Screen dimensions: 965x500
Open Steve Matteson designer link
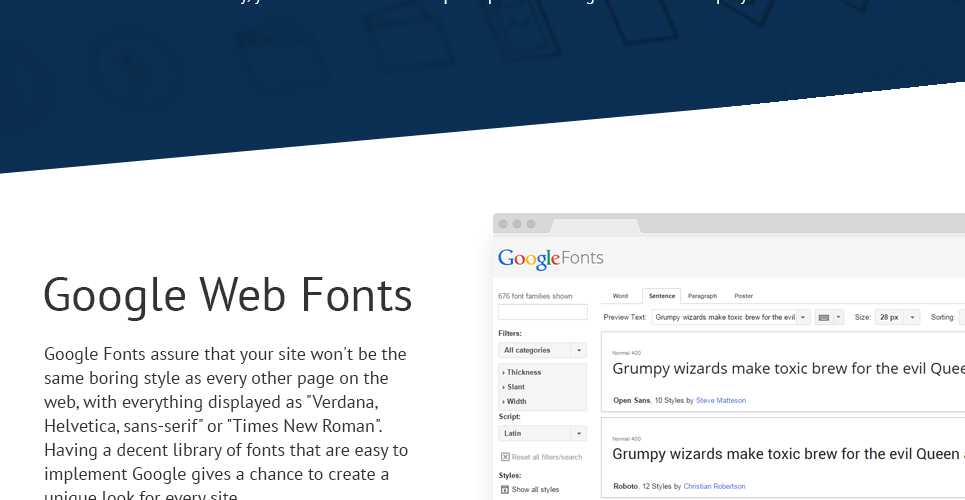[x=721, y=400]
